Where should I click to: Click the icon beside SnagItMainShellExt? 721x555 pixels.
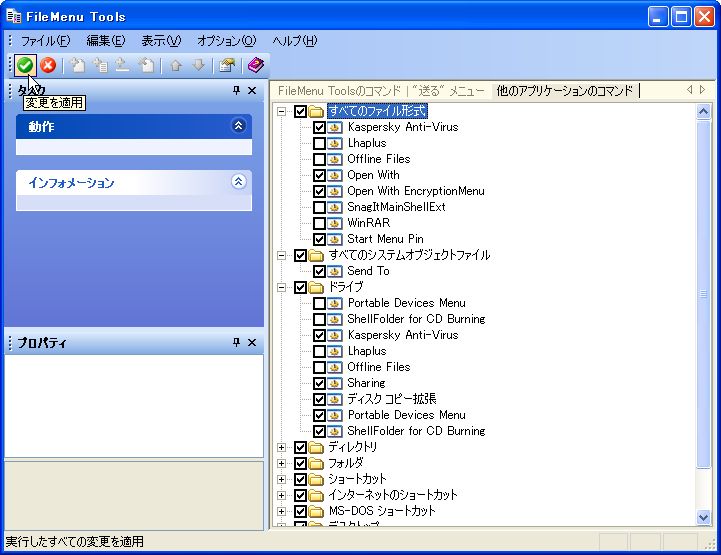(335, 207)
